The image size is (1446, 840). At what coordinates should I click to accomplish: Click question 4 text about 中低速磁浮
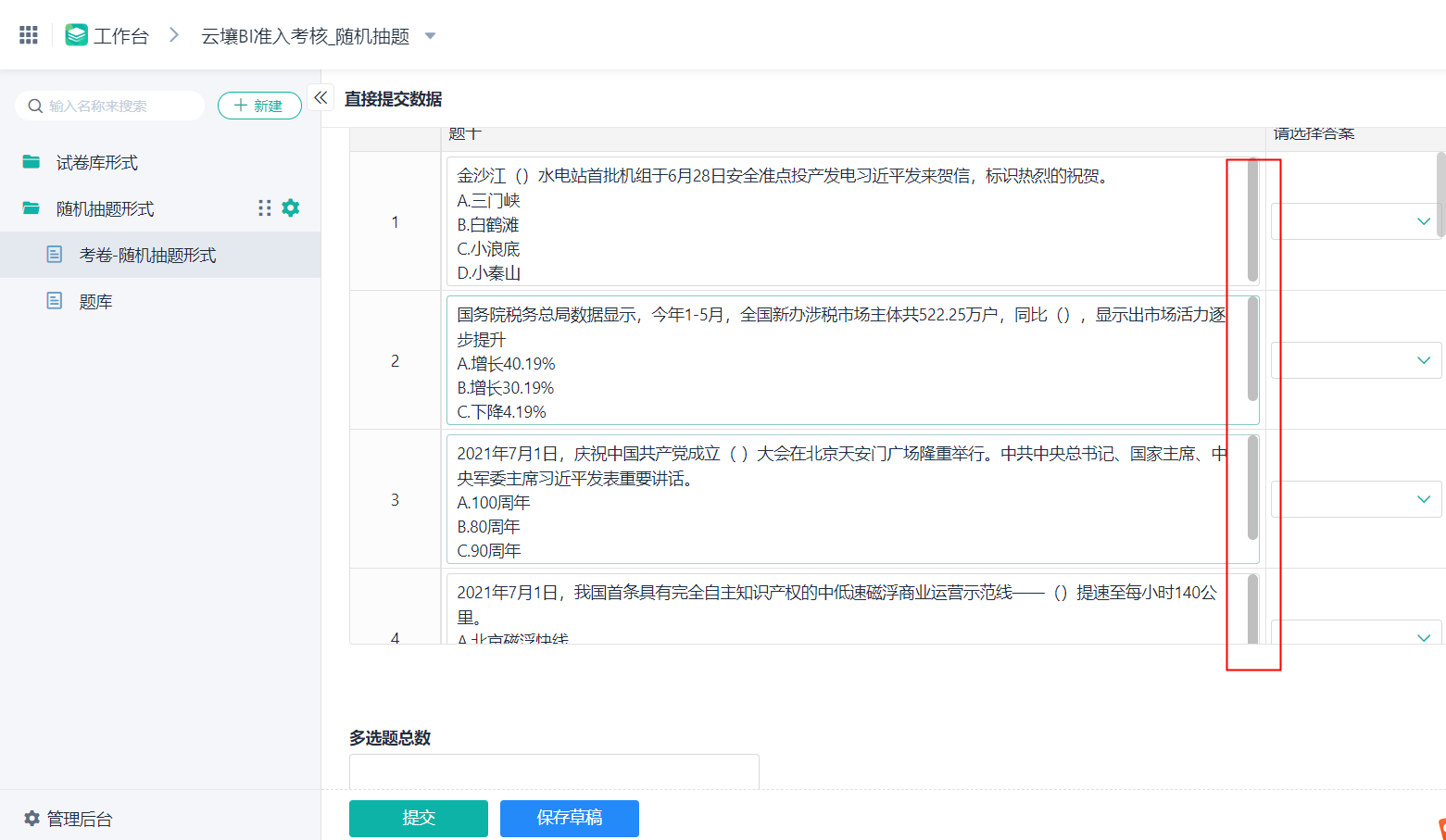tap(852, 608)
